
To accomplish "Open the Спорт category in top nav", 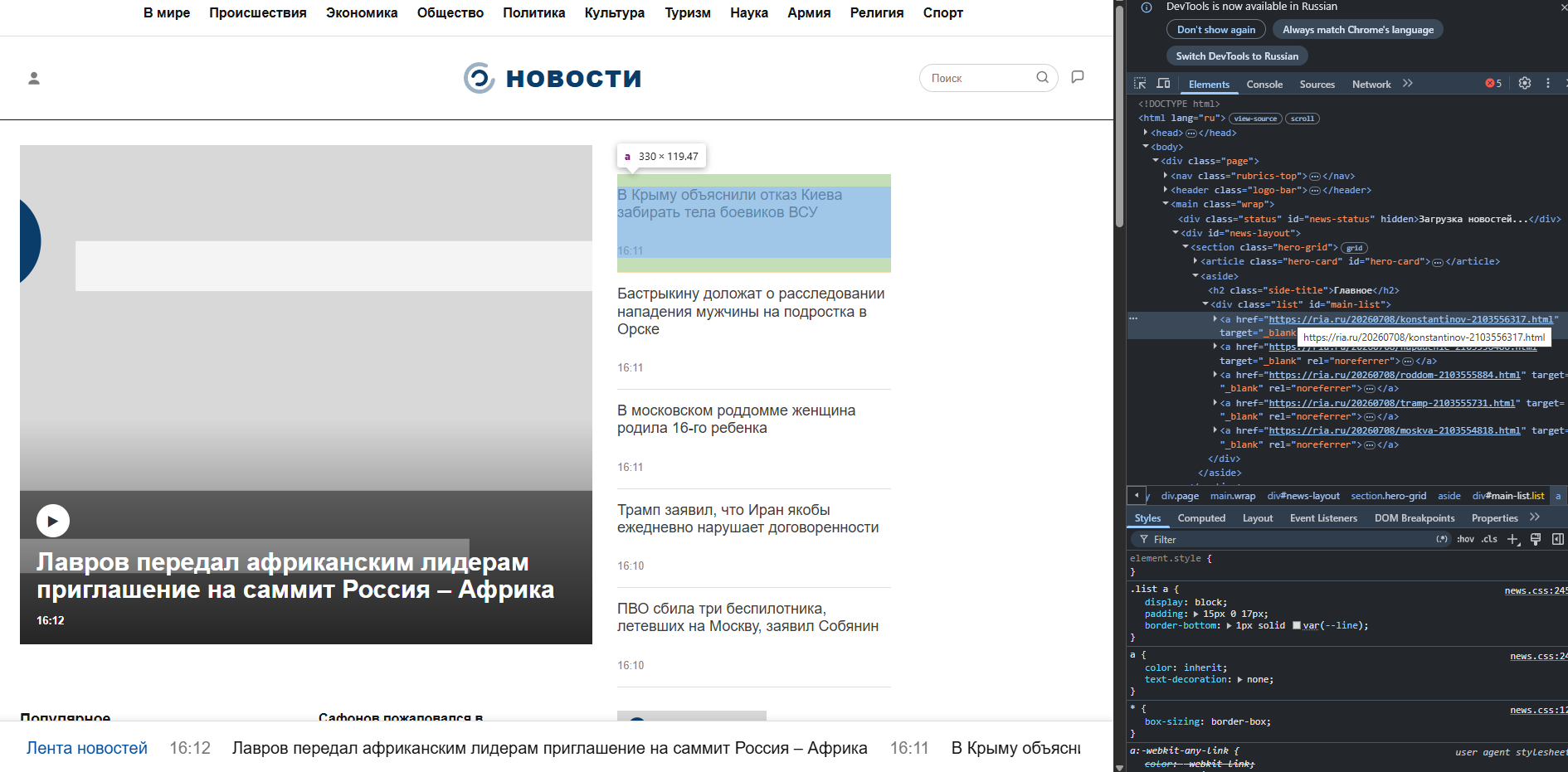I will click(x=942, y=13).
